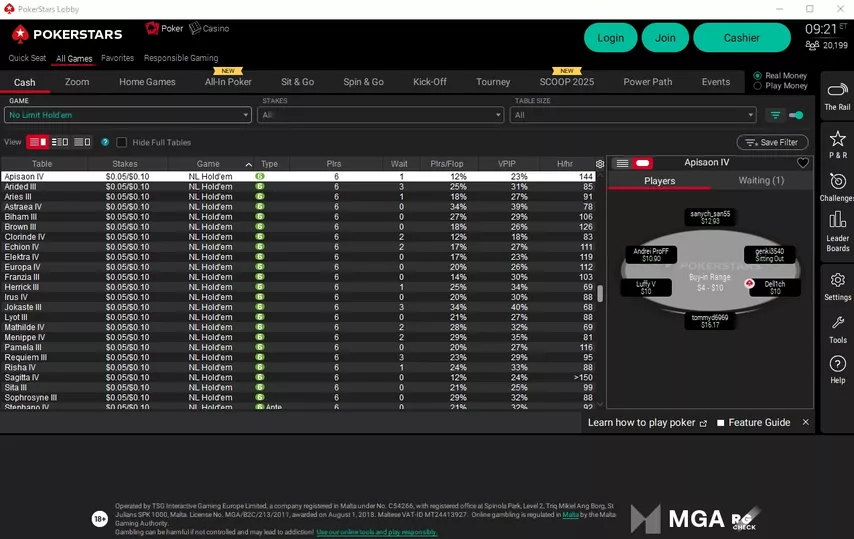Close the Feature Guide banner
The width and height of the screenshot is (854, 539).
(x=806, y=422)
